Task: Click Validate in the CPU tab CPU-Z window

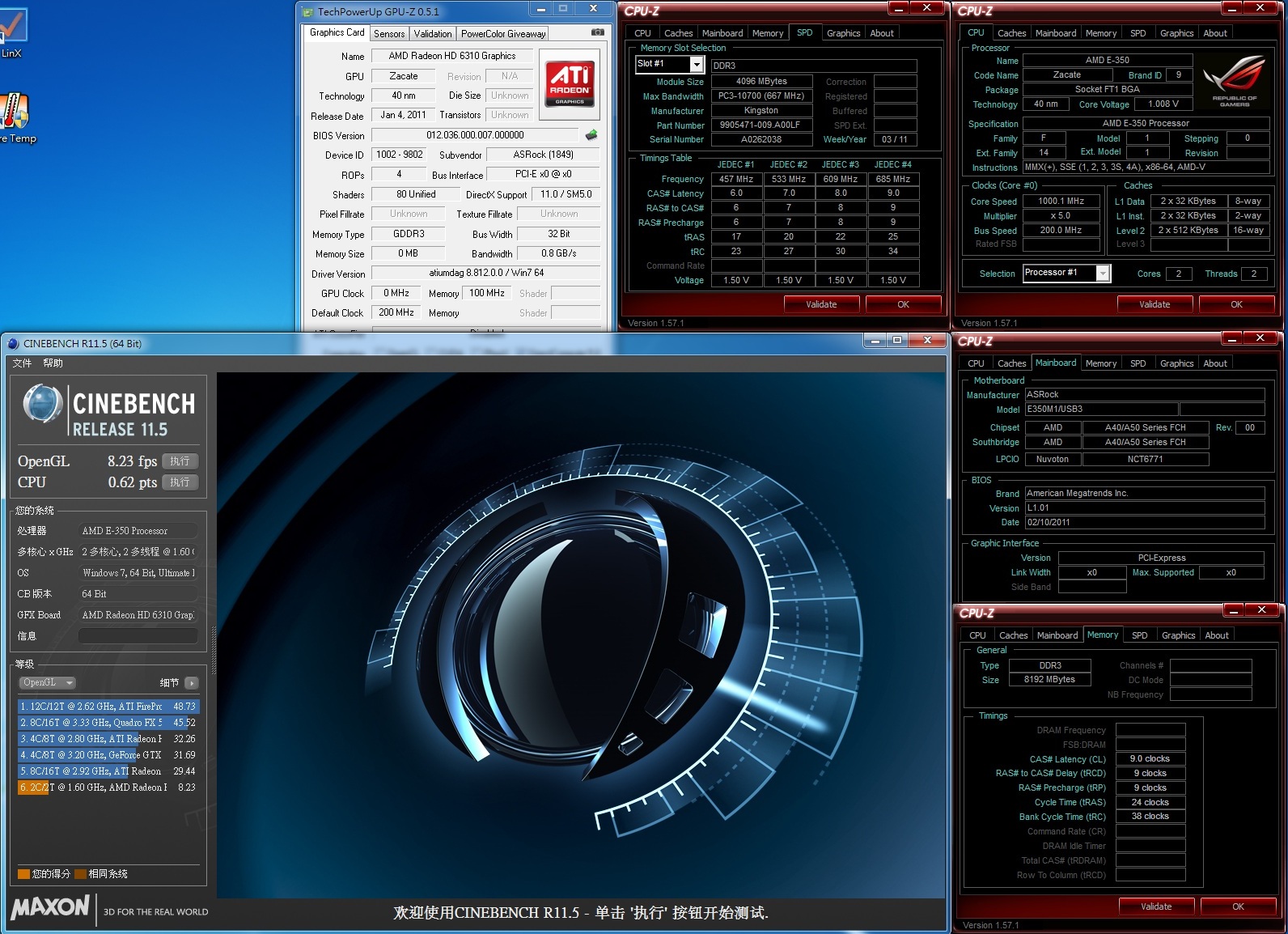Action: [1155, 304]
